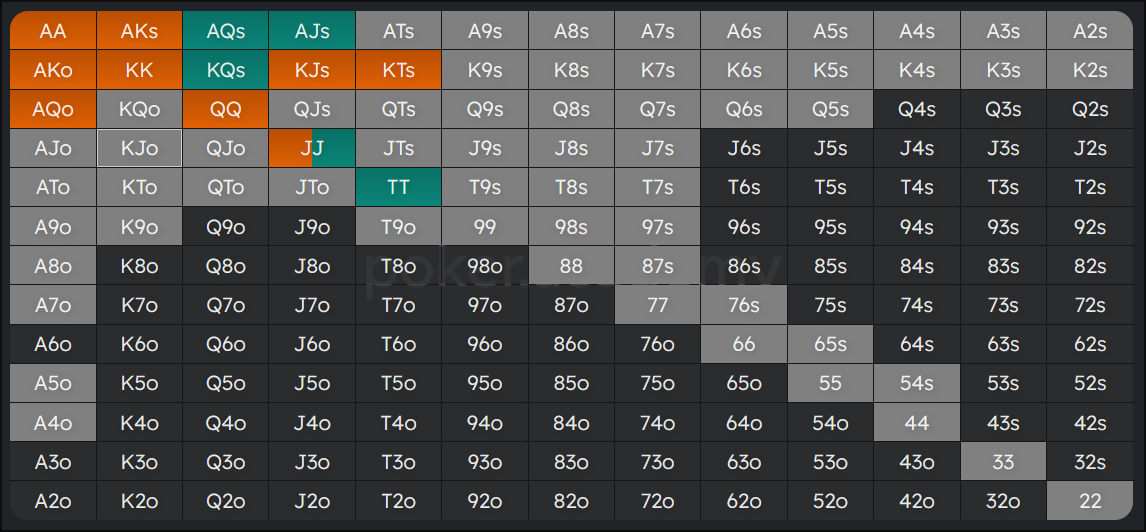This screenshot has width=1146, height=532.
Task: Click the gray 76s cell
Action: coord(744,305)
